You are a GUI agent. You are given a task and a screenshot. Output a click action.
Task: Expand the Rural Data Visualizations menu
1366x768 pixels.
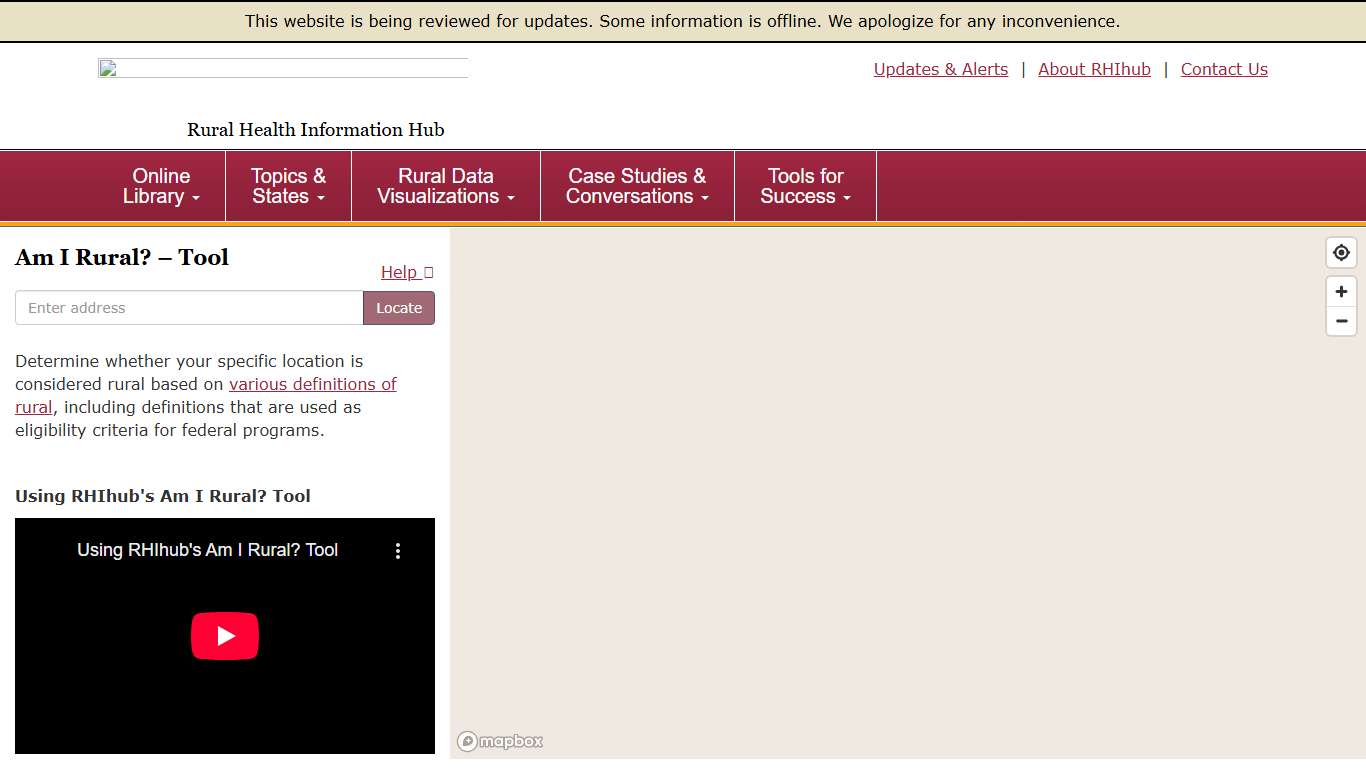pos(445,186)
